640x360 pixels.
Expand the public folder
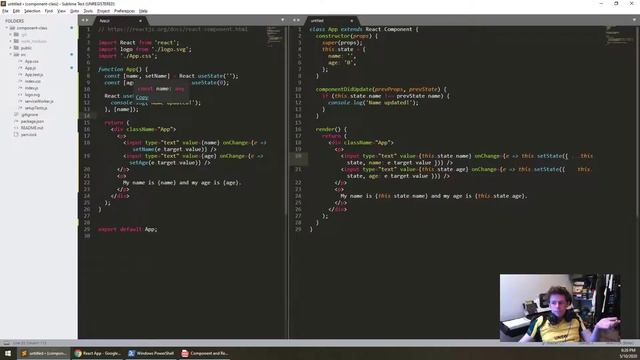11,48
